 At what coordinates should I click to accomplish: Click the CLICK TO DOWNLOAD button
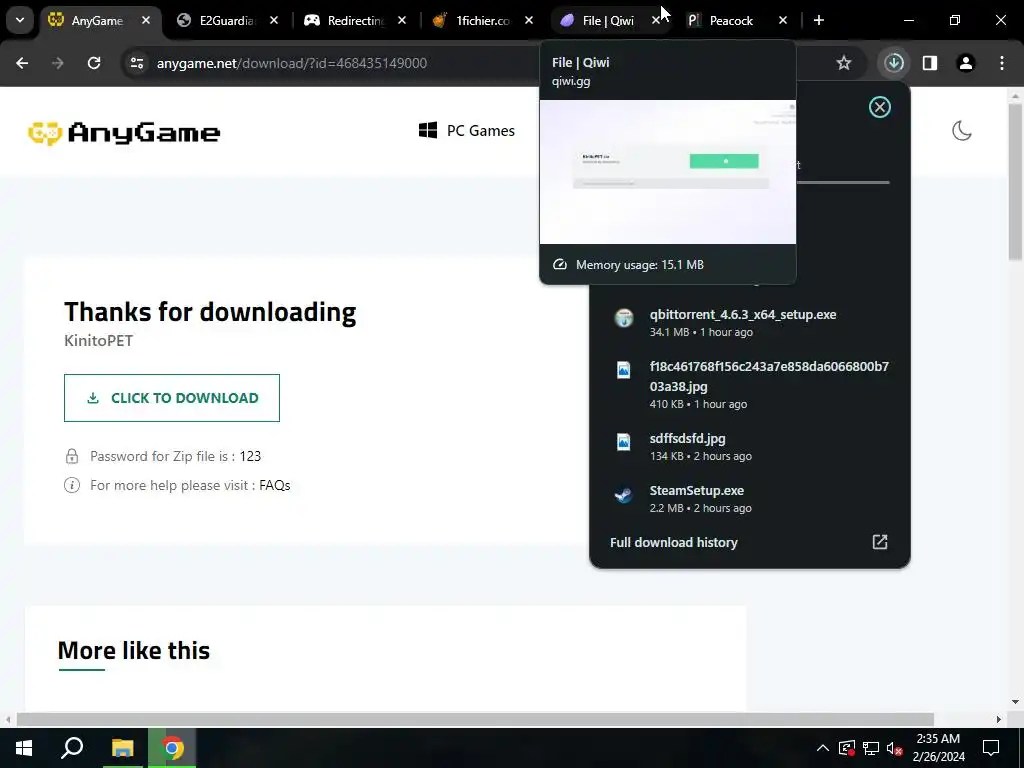click(x=172, y=398)
